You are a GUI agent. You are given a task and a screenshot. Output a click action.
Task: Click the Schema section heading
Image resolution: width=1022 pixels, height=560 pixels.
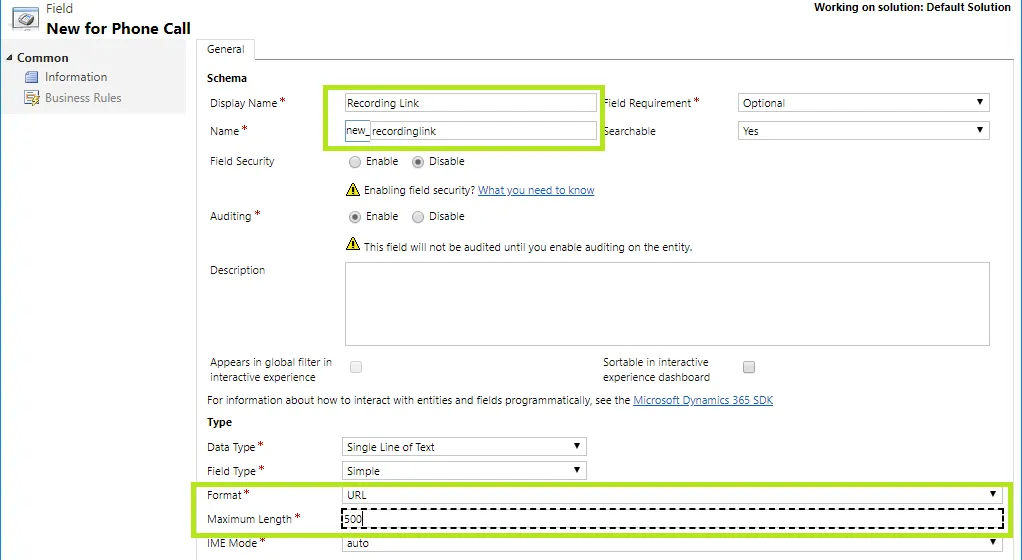227,78
